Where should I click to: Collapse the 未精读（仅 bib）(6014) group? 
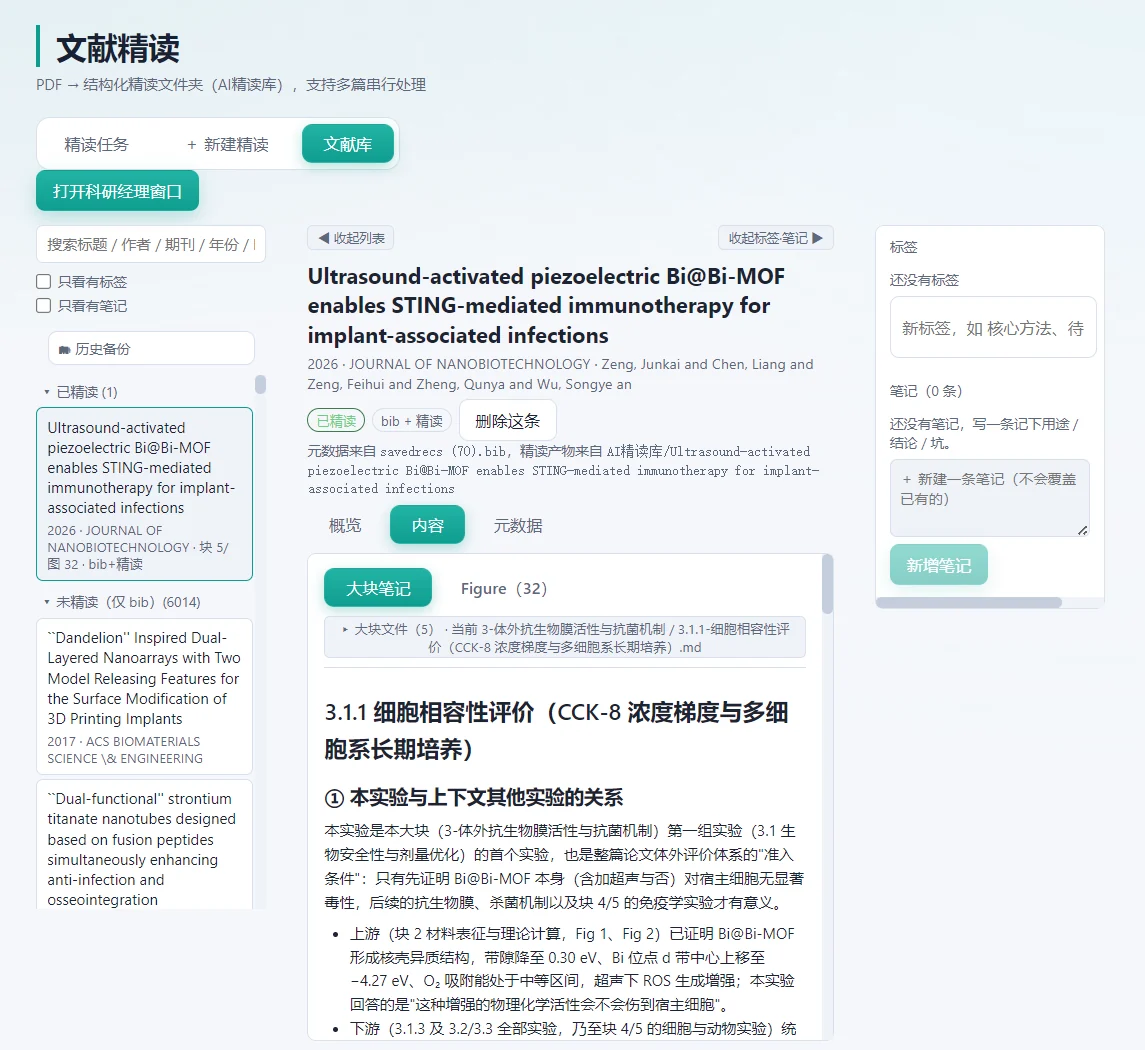[121, 602]
